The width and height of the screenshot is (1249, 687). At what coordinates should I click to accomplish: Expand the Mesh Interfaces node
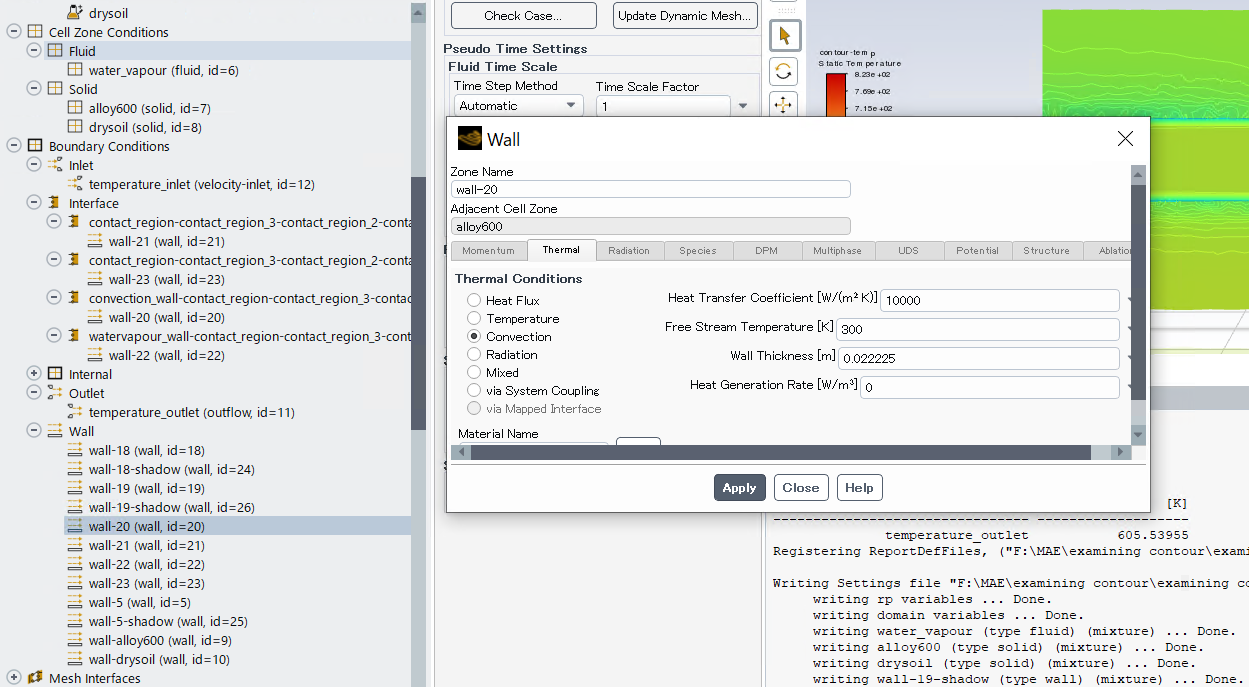14,678
